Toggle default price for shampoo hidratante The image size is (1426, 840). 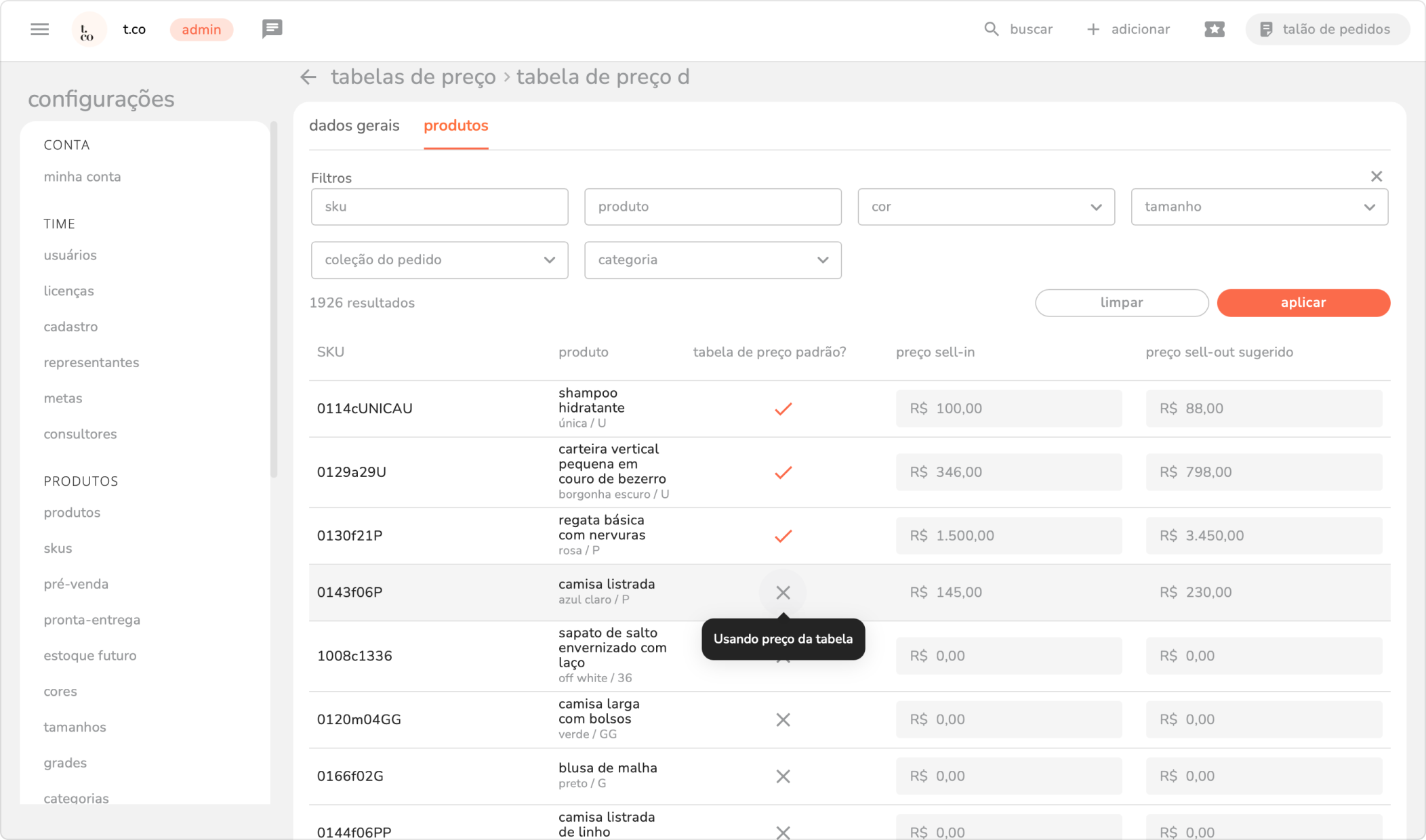click(783, 408)
